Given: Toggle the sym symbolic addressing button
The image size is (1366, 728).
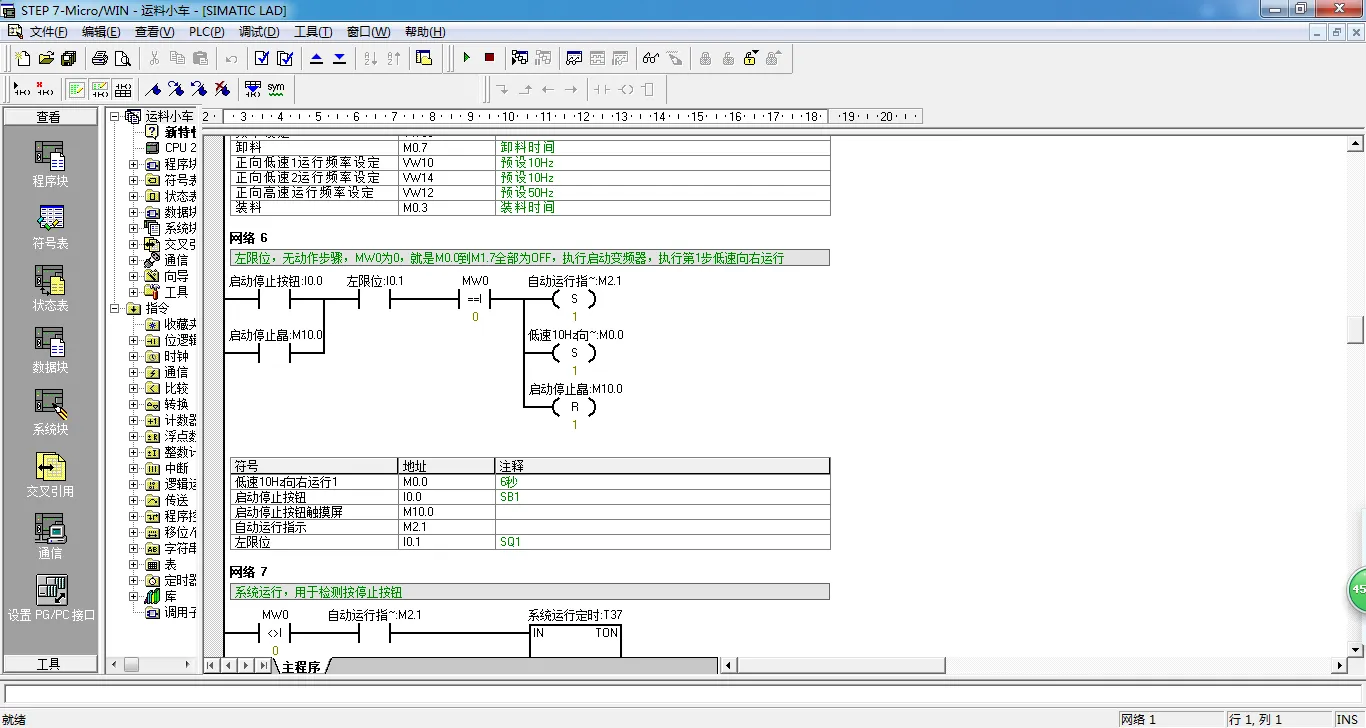Looking at the screenshot, I should 276,89.
